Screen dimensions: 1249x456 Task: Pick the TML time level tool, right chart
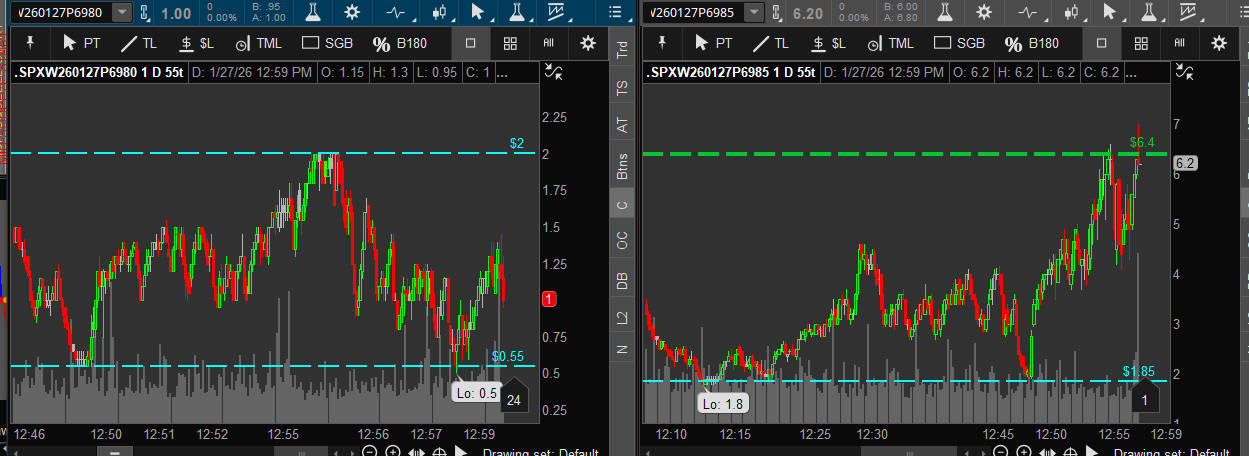tap(889, 43)
